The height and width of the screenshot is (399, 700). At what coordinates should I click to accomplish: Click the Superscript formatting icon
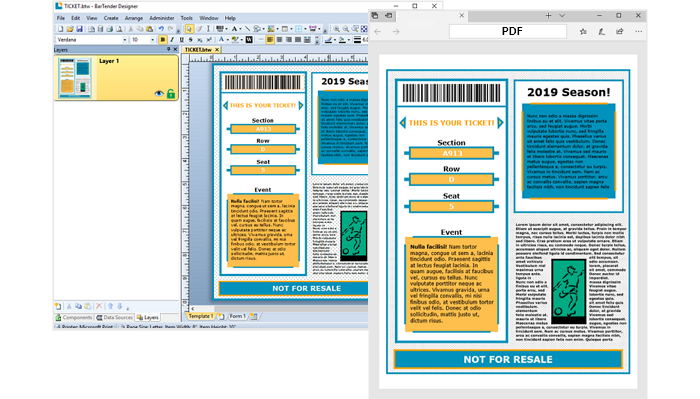coord(209,40)
